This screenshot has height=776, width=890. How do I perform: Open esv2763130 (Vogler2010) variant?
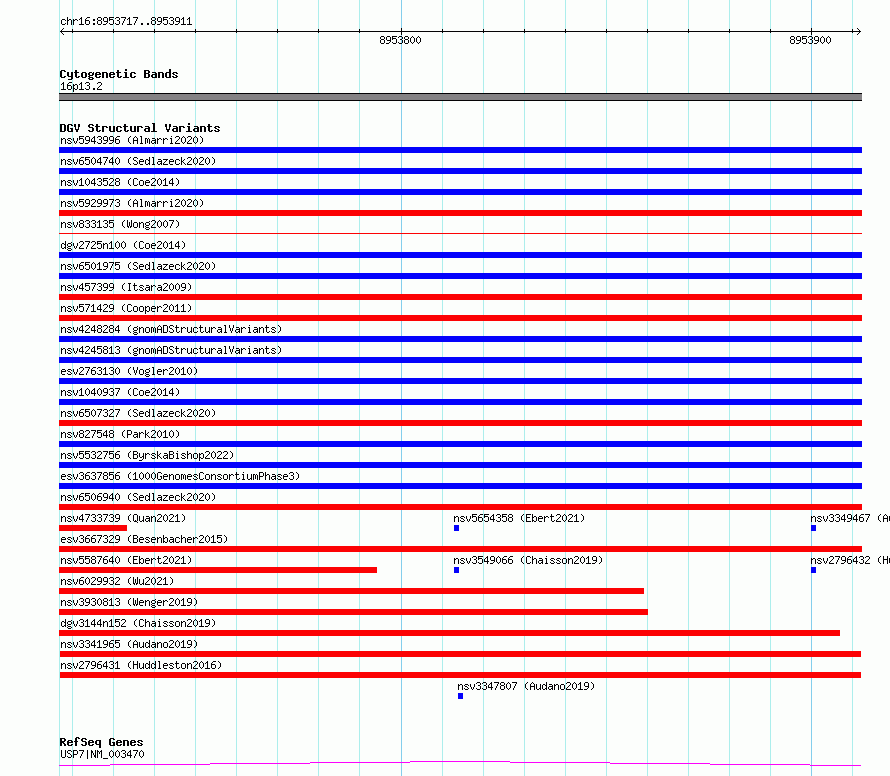(129, 371)
